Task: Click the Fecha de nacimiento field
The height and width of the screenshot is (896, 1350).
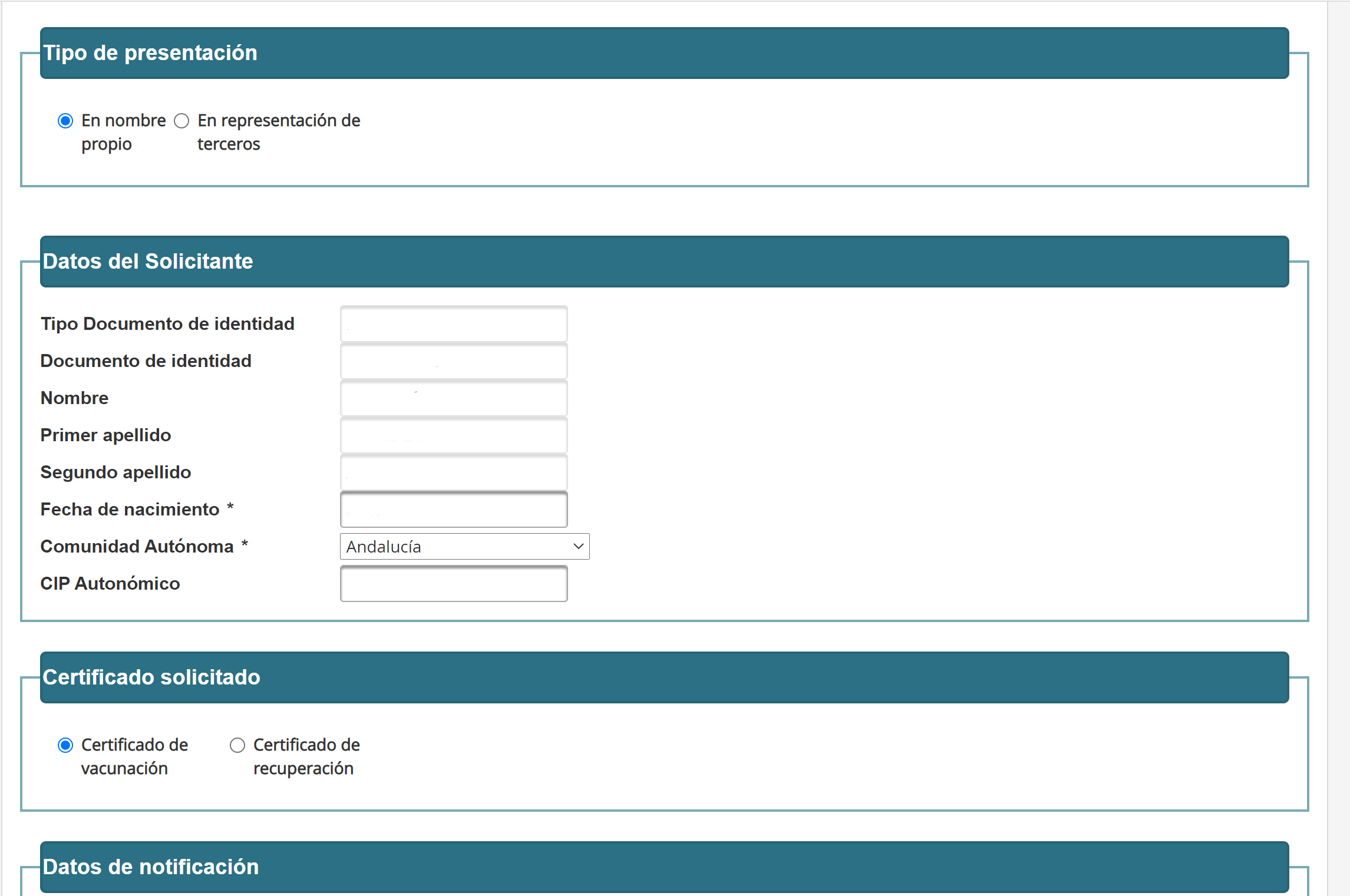Action: [454, 509]
